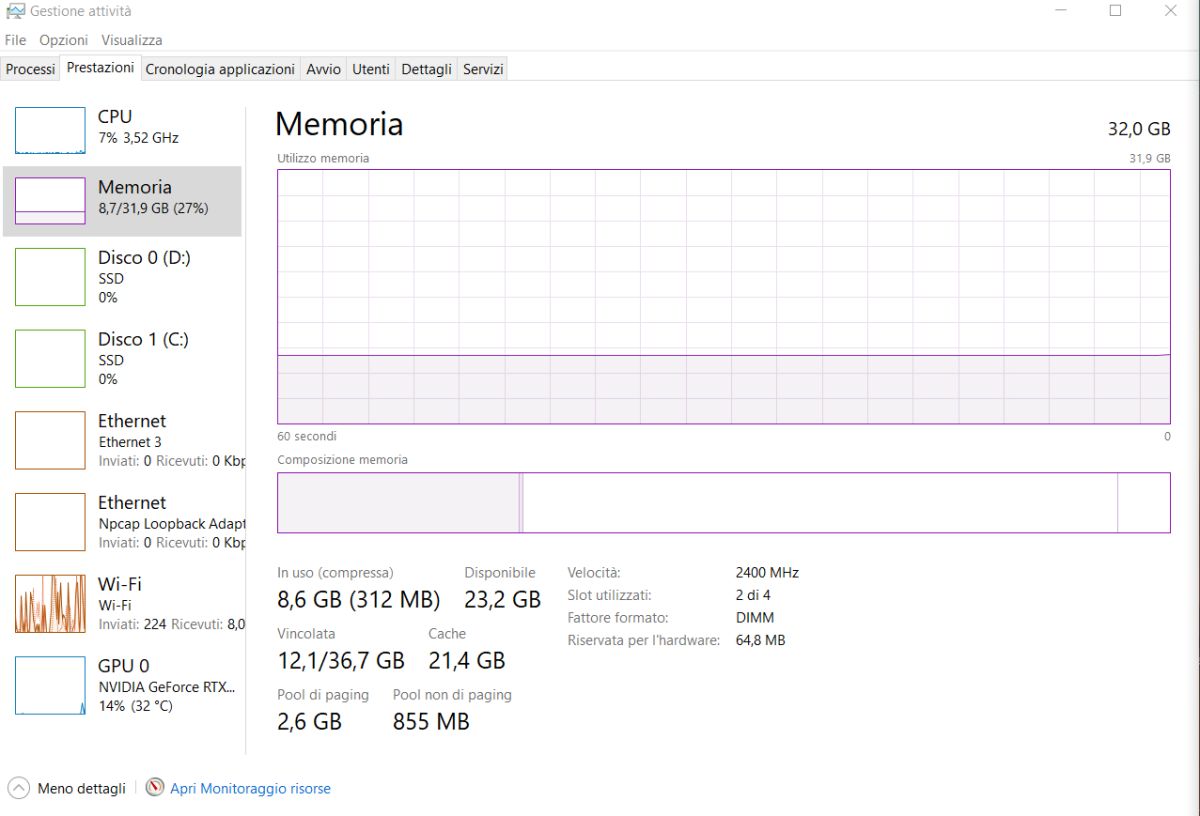Close the Gestione attività window
This screenshot has width=1200, height=816.
[1171, 11]
